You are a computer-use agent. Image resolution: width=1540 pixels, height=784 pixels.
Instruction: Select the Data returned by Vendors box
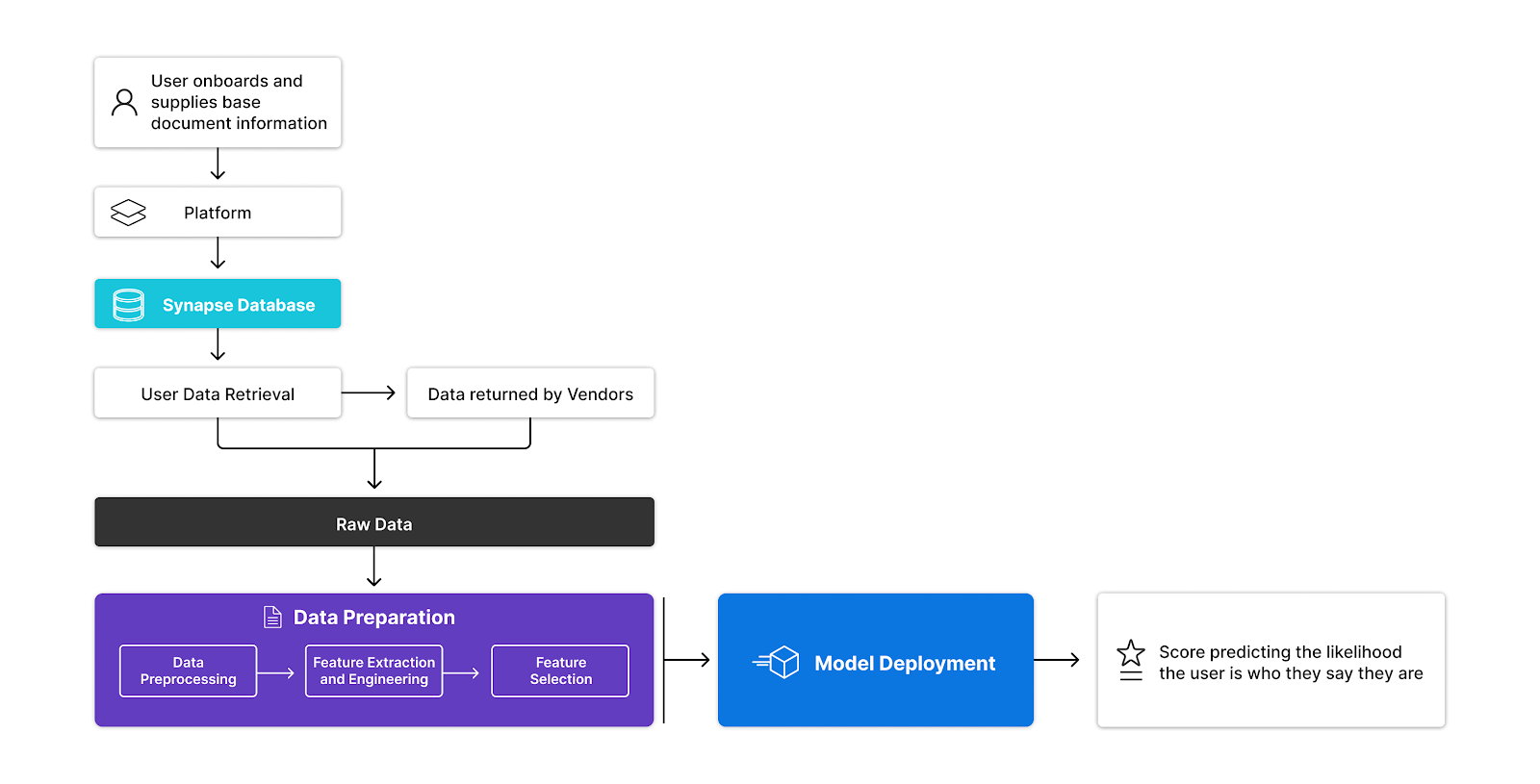pos(530,392)
